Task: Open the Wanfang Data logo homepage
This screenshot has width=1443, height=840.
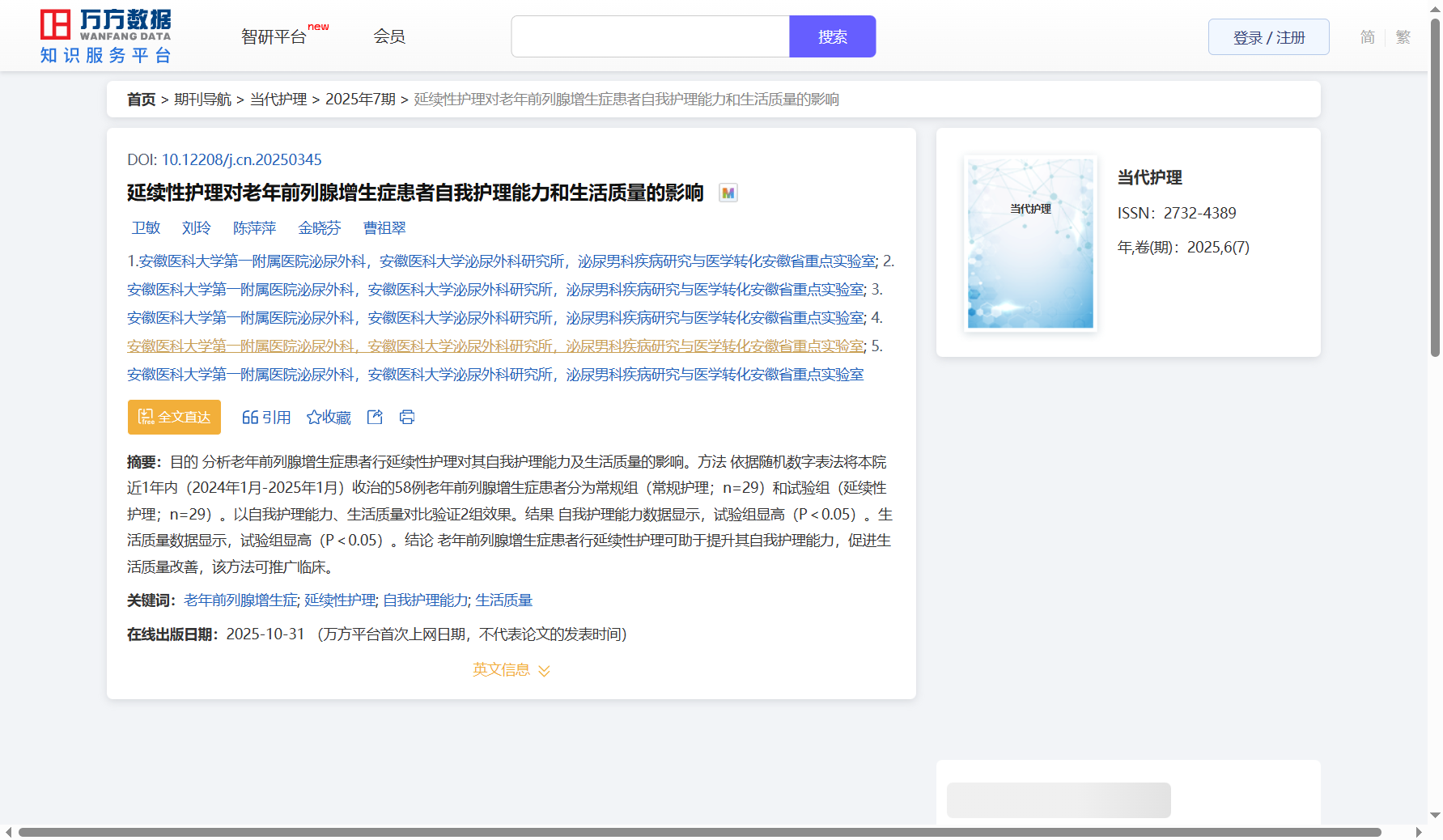Action: (106, 36)
